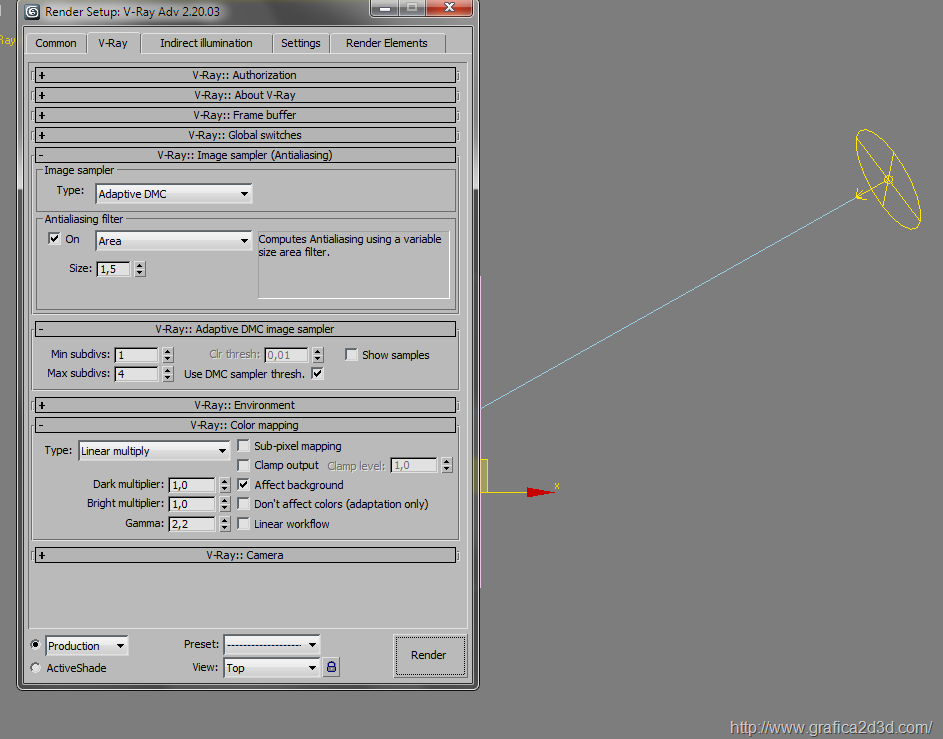Click the antialiasing filter Size field
Viewport: 943px width, 739px height.
pyautogui.click(x=114, y=269)
